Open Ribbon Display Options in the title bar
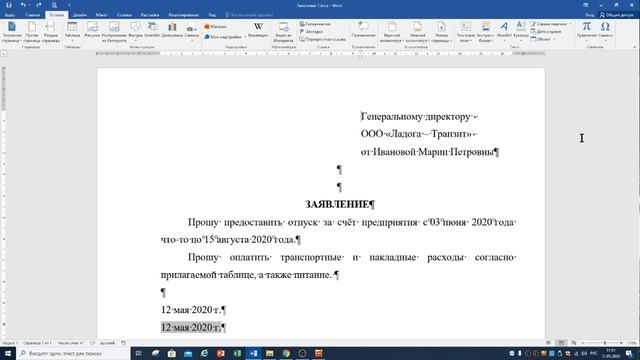640x360 pixels. click(586, 5)
